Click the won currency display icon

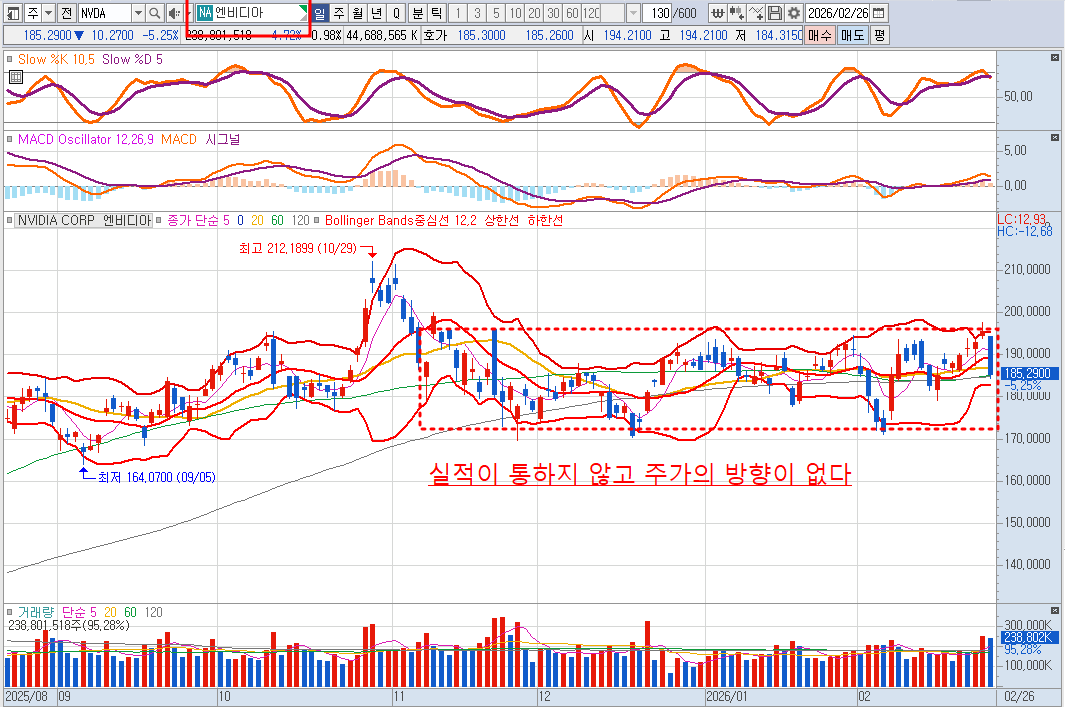pos(717,13)
